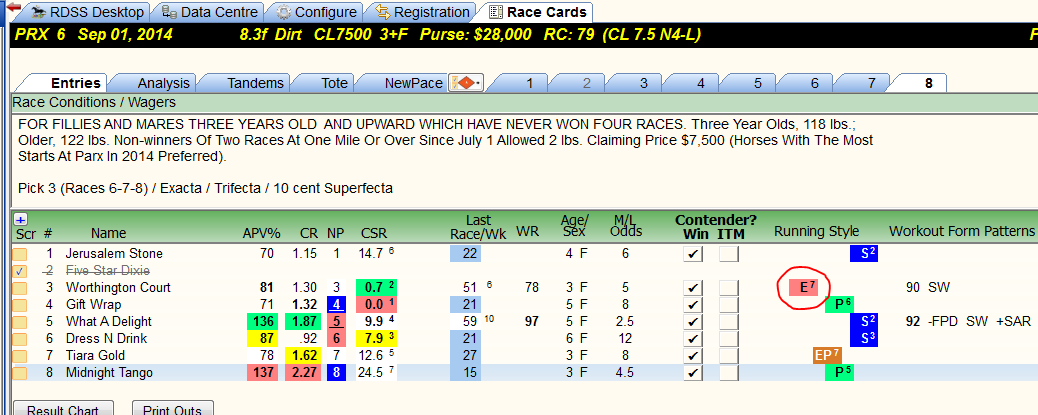1038x415 pixels.
Task: Click Gift Wrap's P6 running style badge
Action: 841,304
